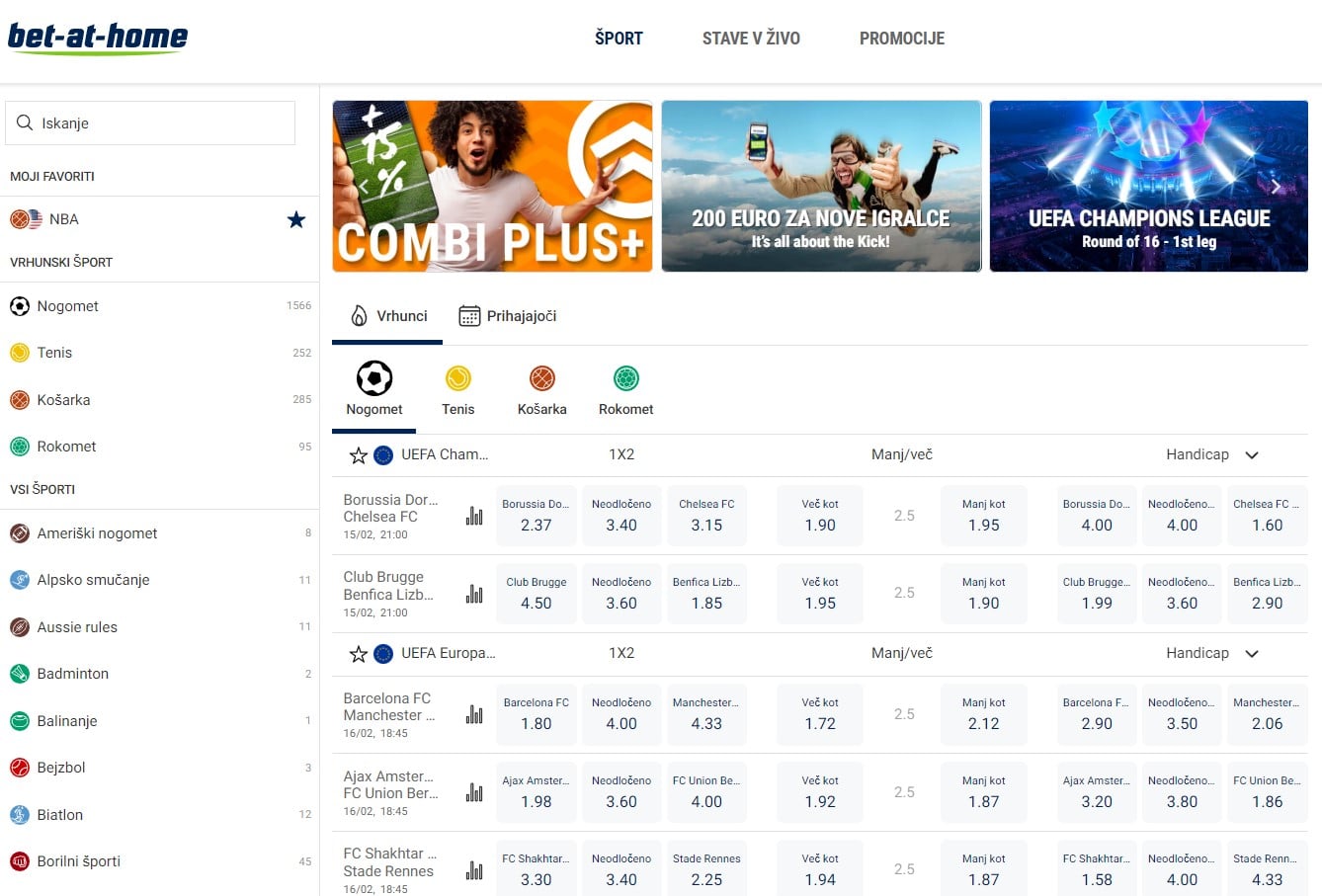Open Ameriški nogomet in sports sidebar
This screenshot has height=896, width=1322.
click(97, 533)
